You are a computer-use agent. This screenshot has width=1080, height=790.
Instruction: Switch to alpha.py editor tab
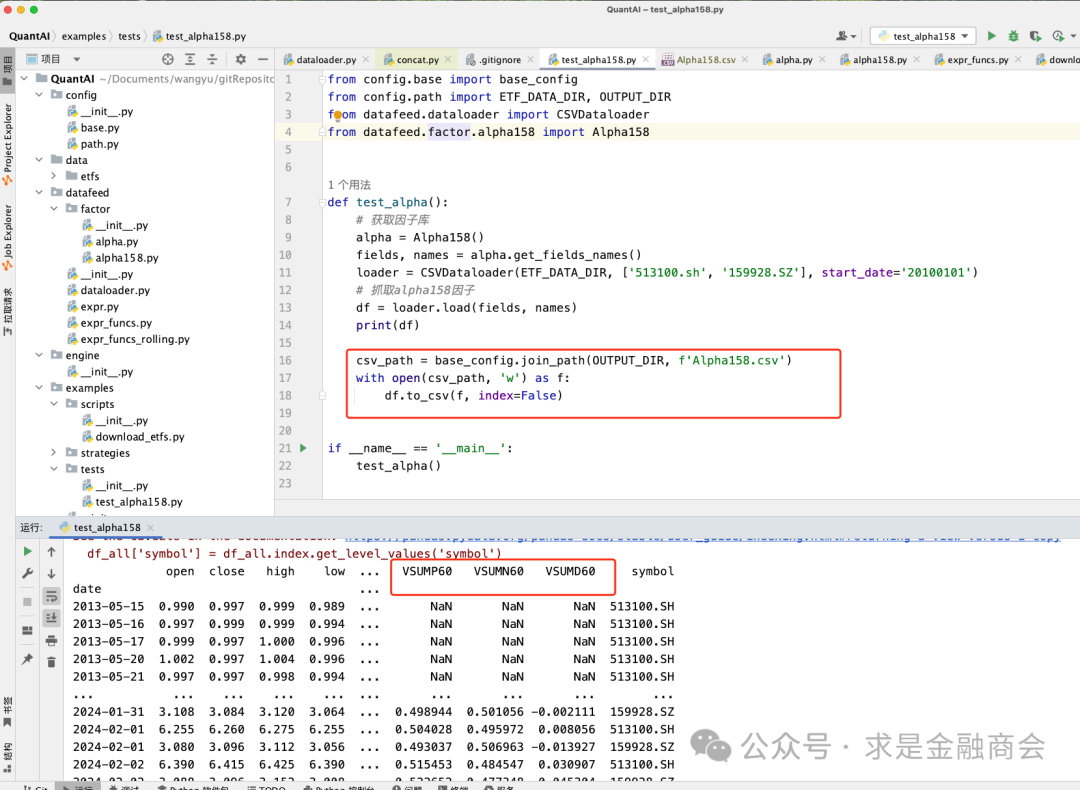point(793,60)
